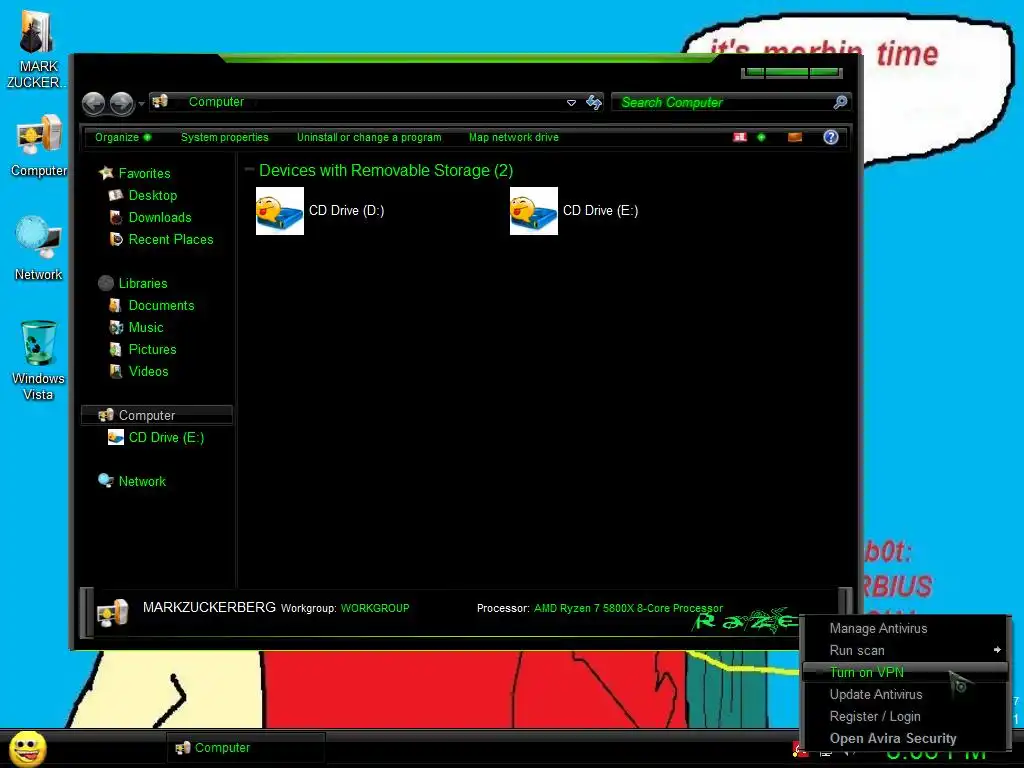Click the MARKZUCKERBERG computer details icon
The image size is (1024, 768).
tap(112, 613)
